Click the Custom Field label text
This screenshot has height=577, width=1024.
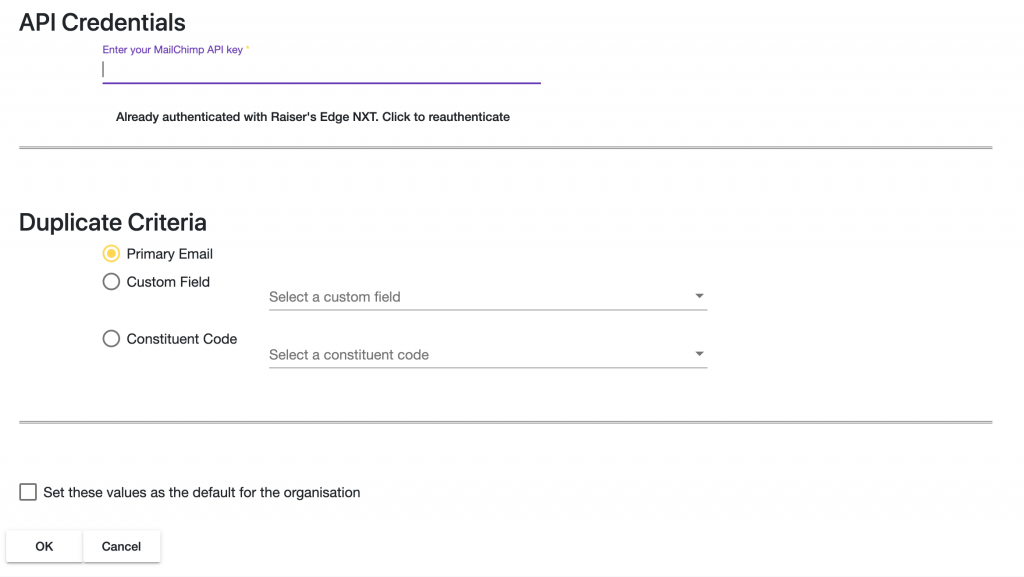(x=168, y=282)
